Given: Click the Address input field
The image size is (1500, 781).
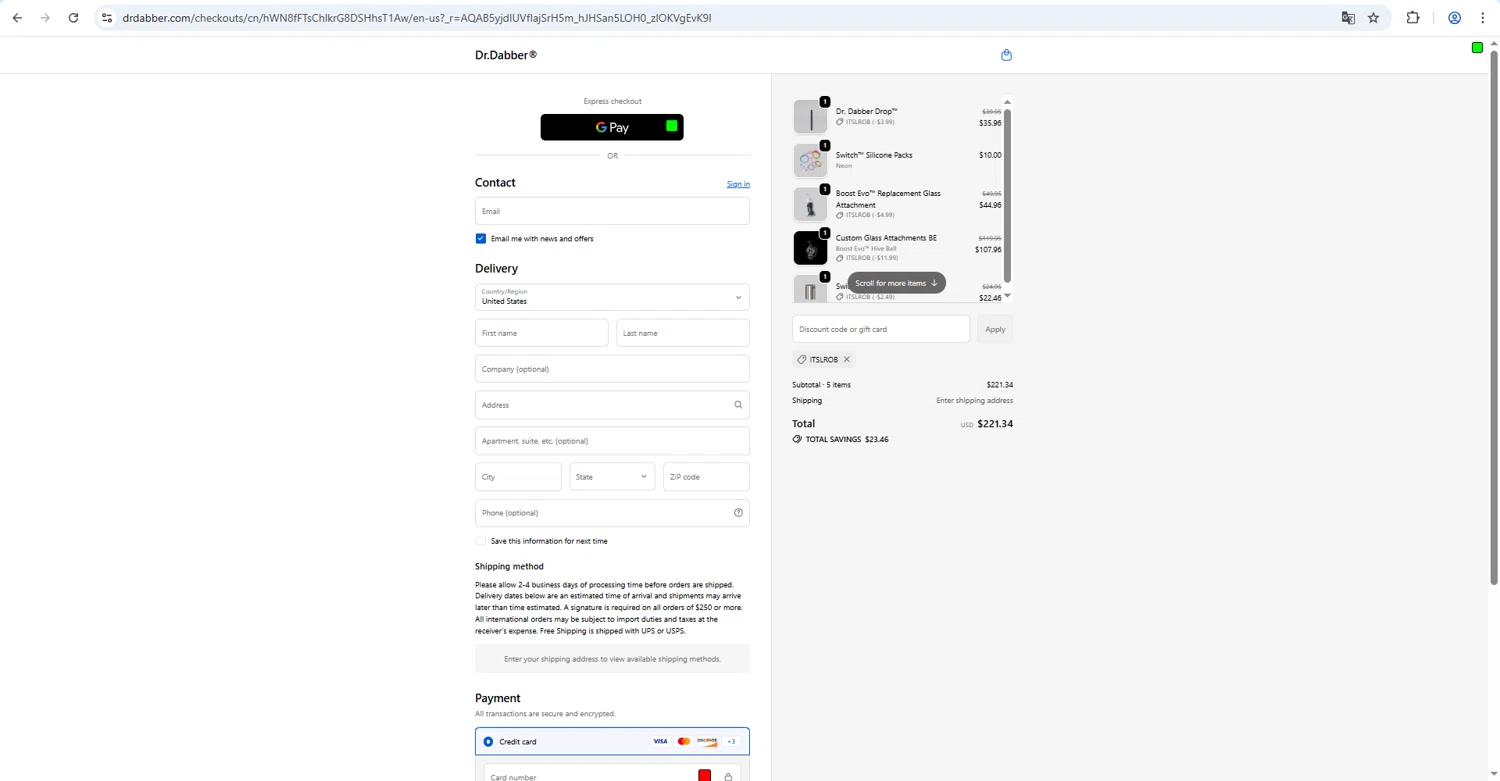Looking at the screenshot, I should click(612, 405).
